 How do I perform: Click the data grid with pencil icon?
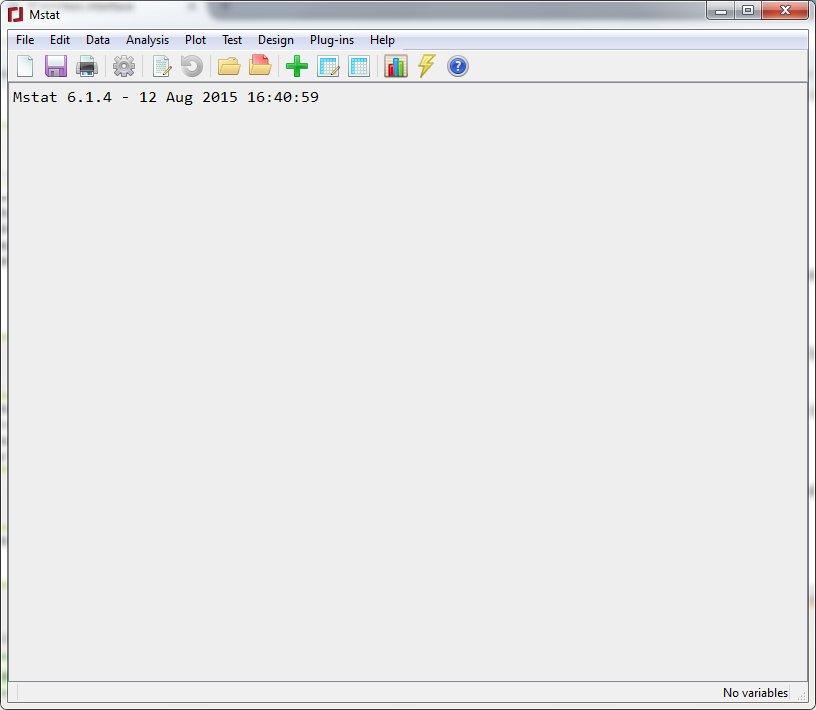coord(328,66)
